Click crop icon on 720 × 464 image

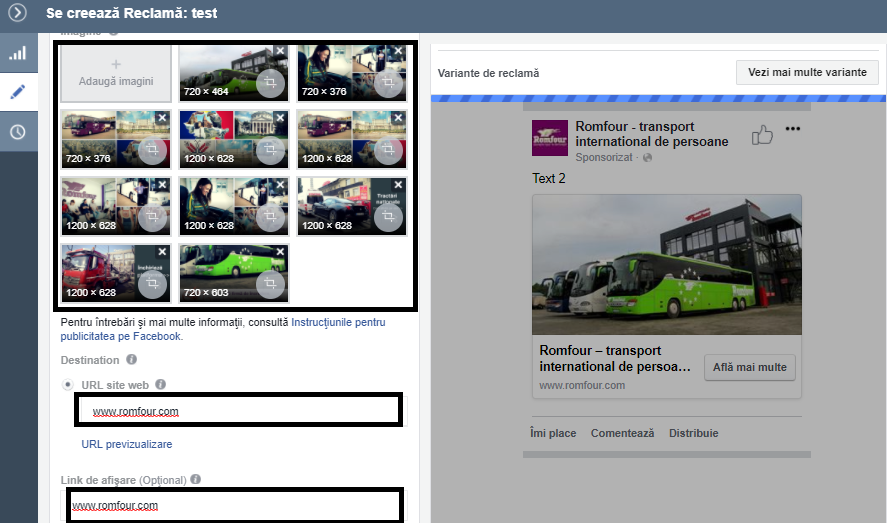pyautogui.click(x=270, y=84)
